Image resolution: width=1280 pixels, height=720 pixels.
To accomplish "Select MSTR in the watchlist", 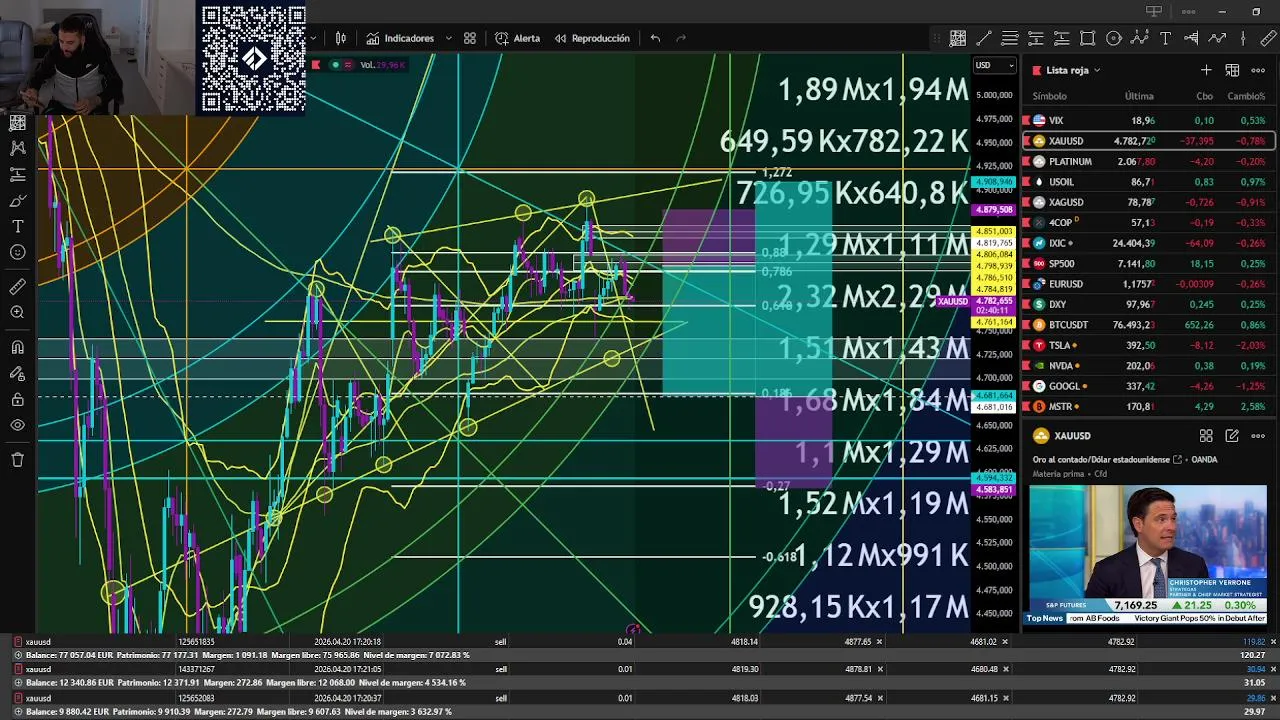I will click(1148, 407).
